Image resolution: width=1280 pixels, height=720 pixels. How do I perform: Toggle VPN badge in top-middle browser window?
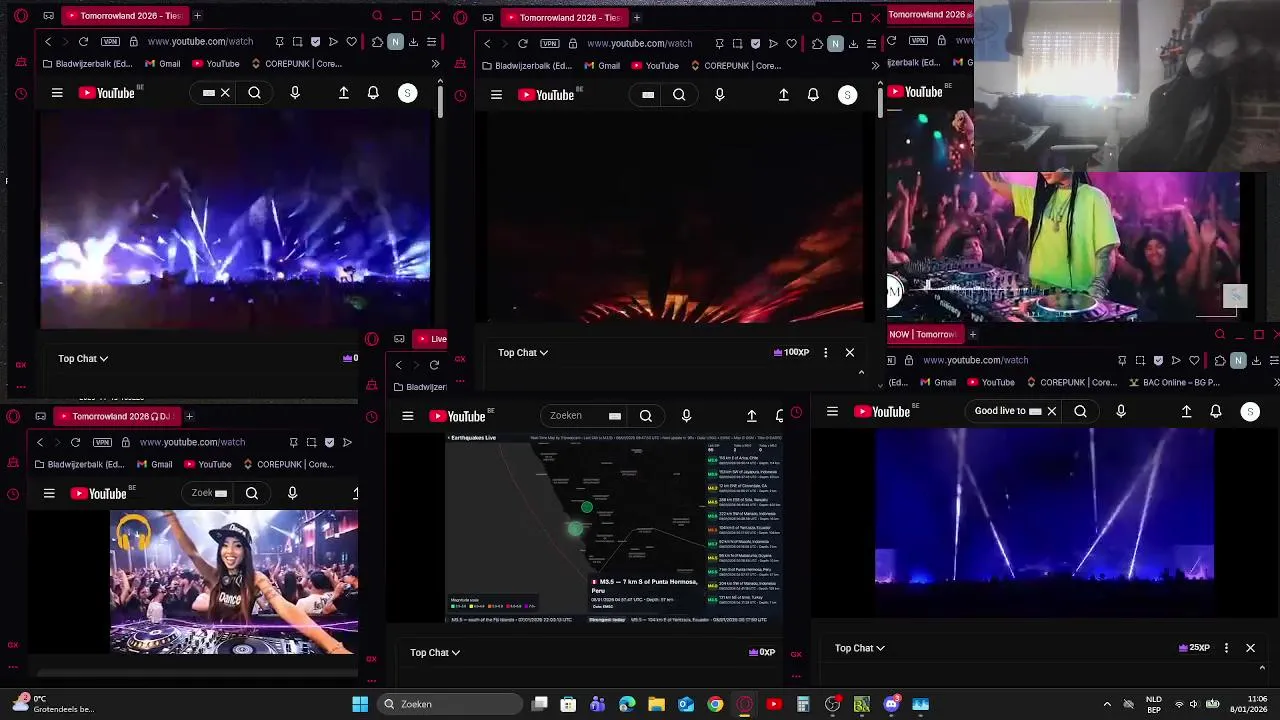[x=549, y=44]
